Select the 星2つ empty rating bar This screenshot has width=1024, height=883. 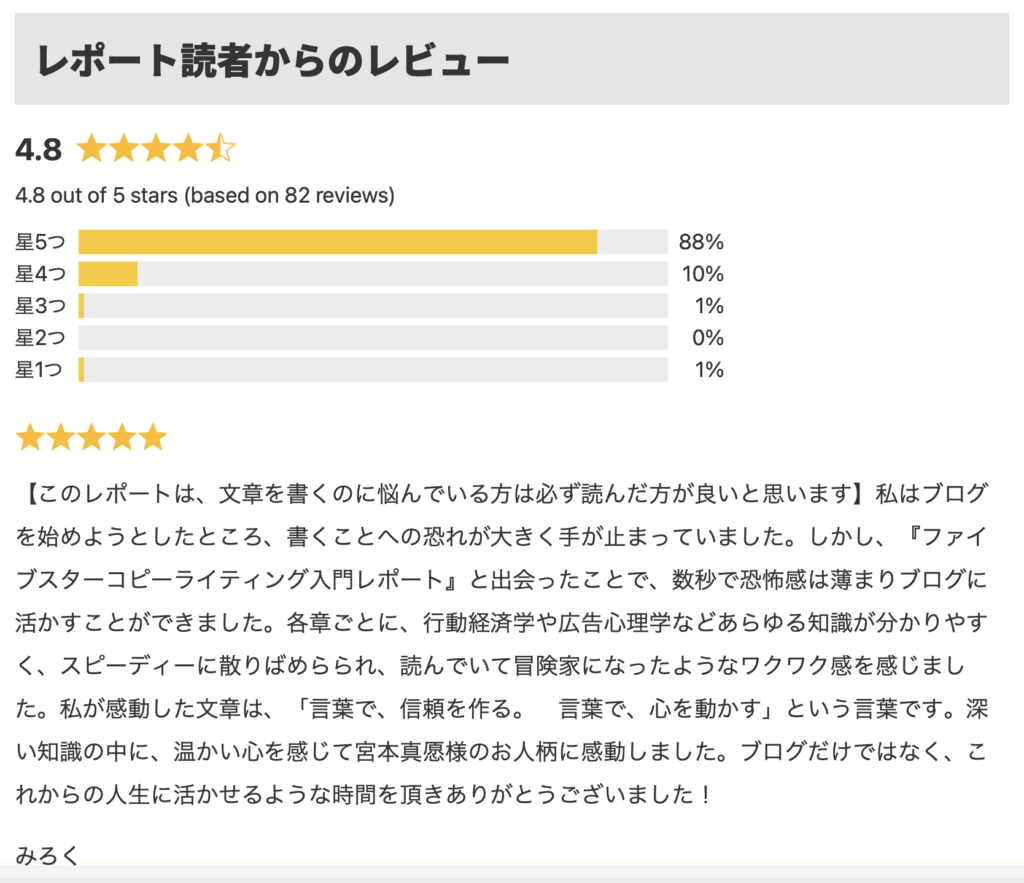(x=373, y=338)
